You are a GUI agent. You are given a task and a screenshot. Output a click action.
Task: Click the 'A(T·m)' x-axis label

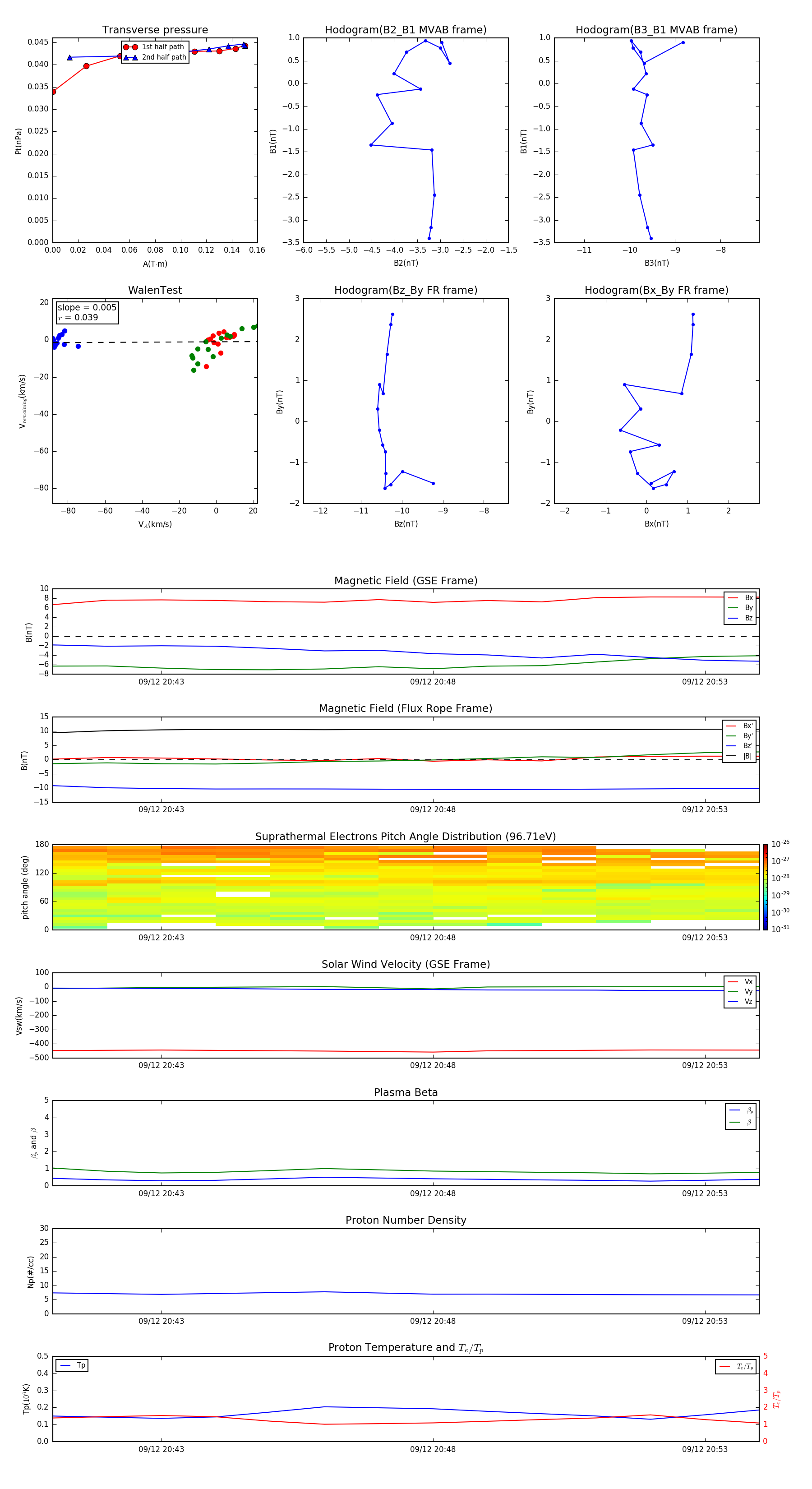click(155, 264)
